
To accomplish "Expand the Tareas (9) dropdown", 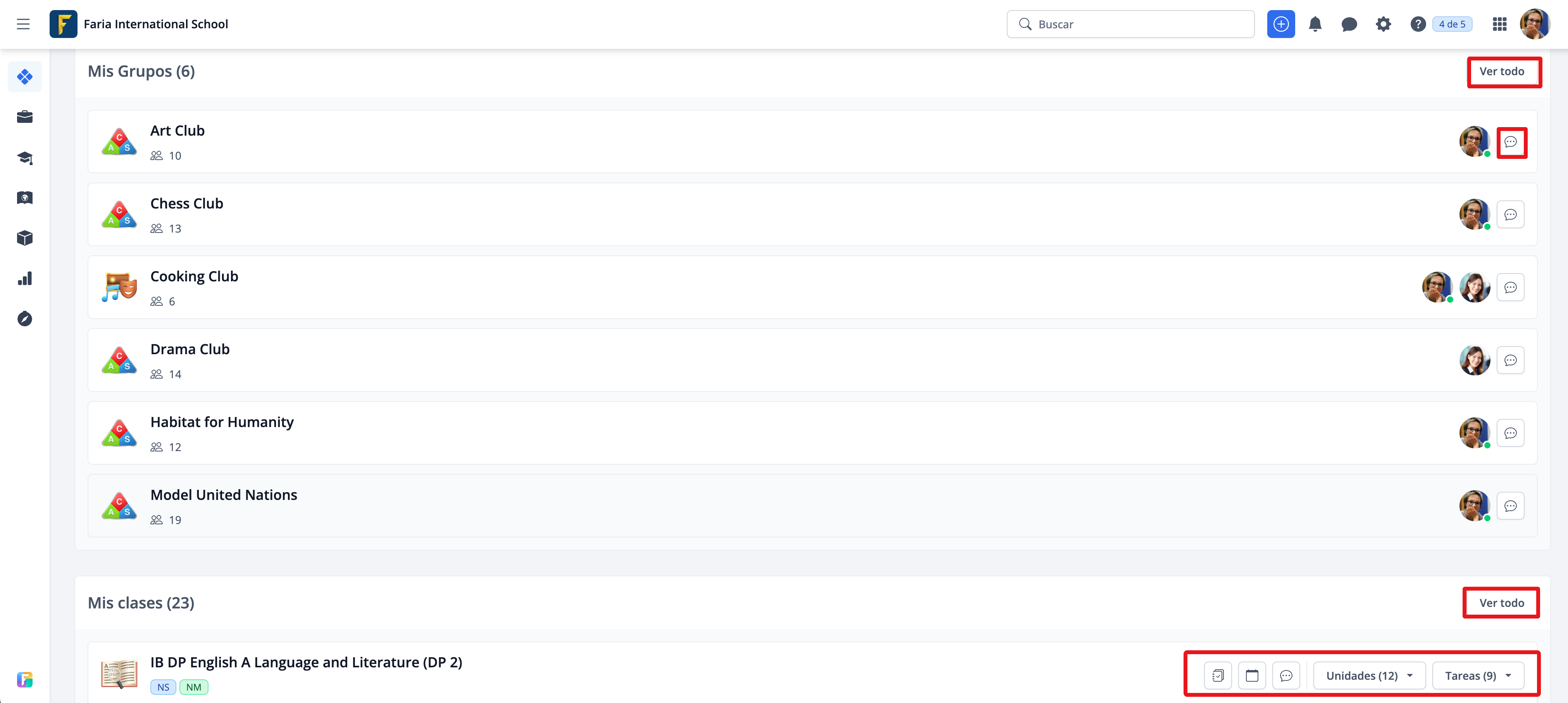I will (1477, 675).
